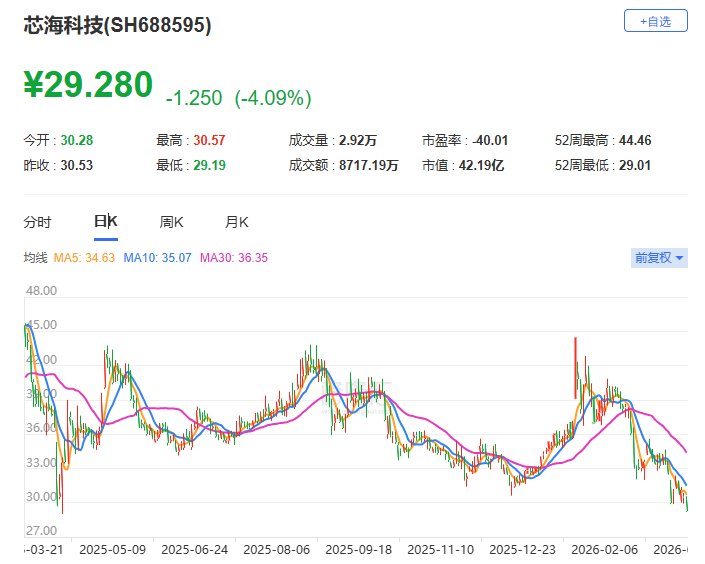Switch to the 分时 chart tab
Viewport: 705px width, 564px height.
(x=37, y=222)
